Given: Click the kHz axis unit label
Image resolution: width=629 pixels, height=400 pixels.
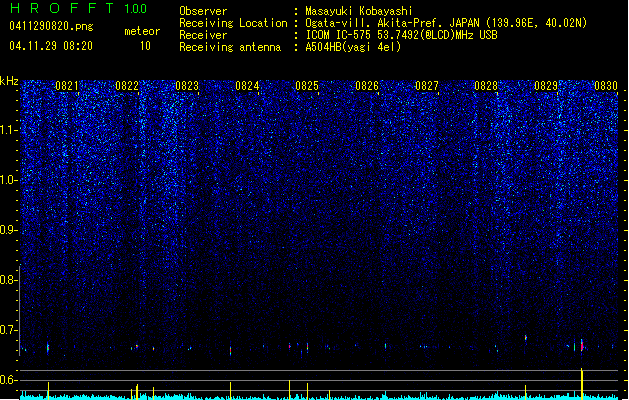Looking at the screenshot, I should coord(9,81).
